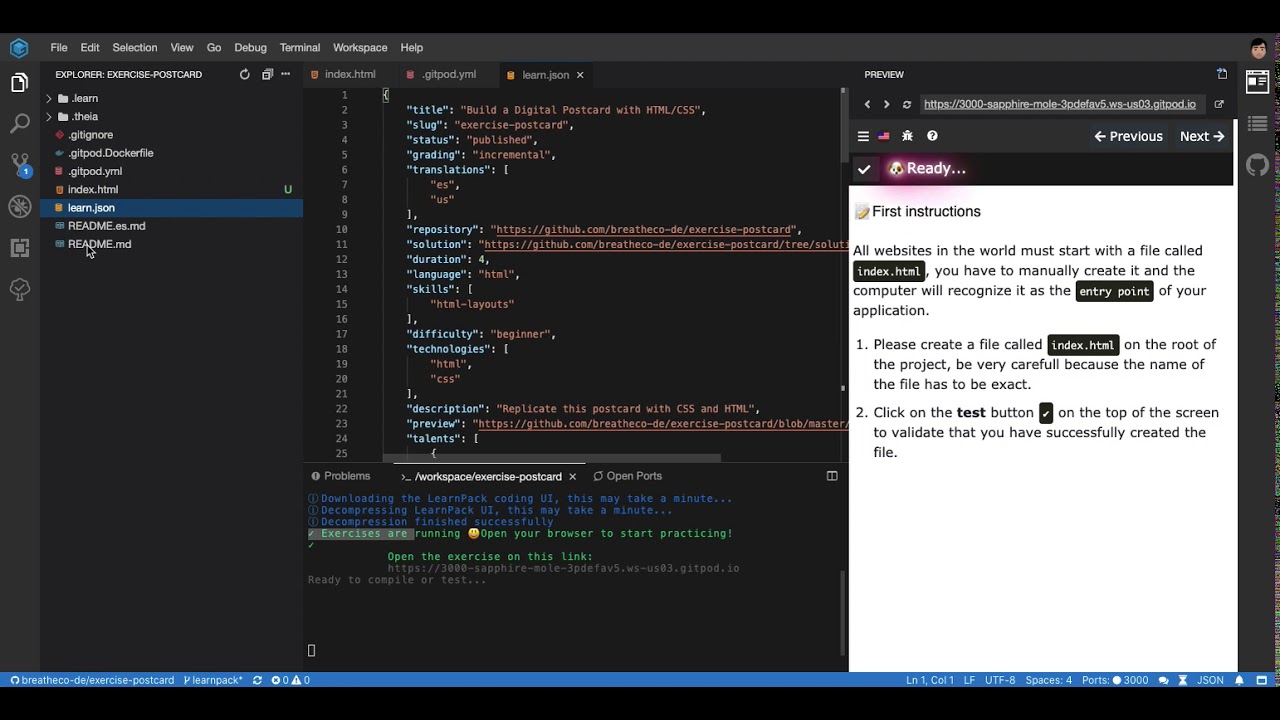Open the checkmark shield sidebar icon
The image size is (1280, 720).
point(19,289)
